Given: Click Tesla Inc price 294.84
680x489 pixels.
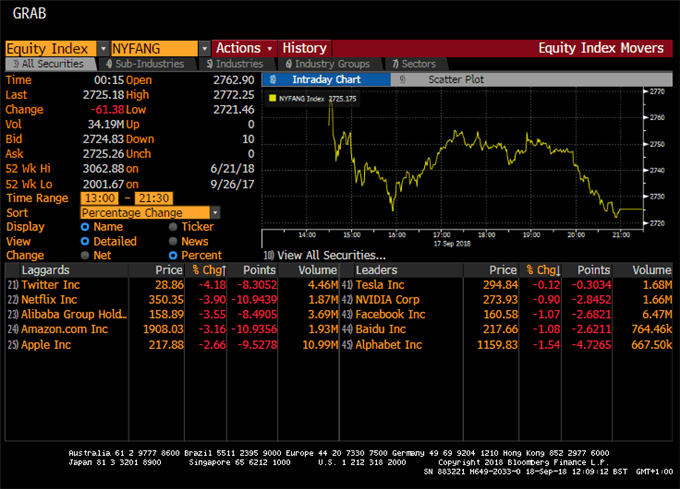Looking at the screenshot, I should [x=500, y=285].
